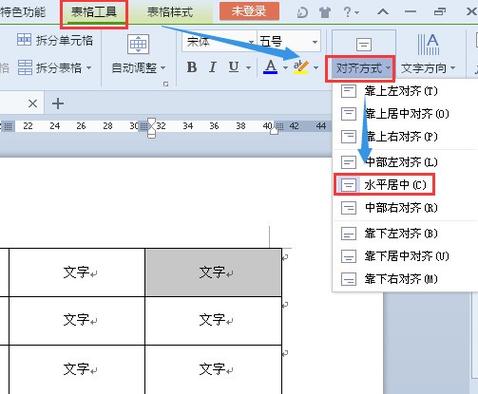Expand the 拆分表格 dropdown arrow
The width and height of the screenshot is (478, 394).
89,68
